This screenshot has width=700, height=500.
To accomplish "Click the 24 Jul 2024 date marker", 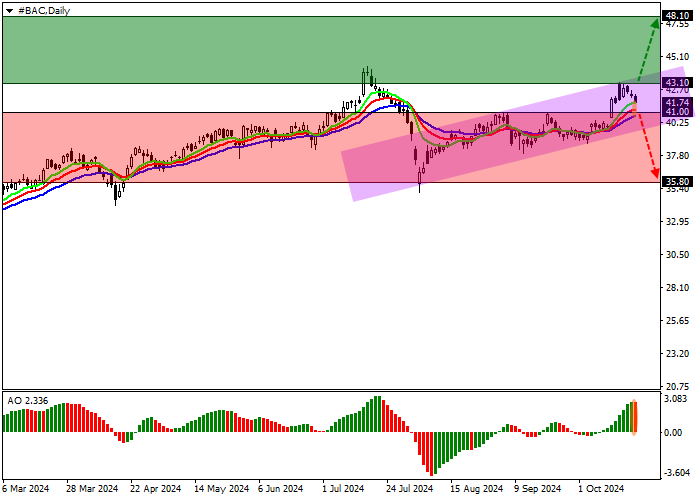I will pos(409,489).
